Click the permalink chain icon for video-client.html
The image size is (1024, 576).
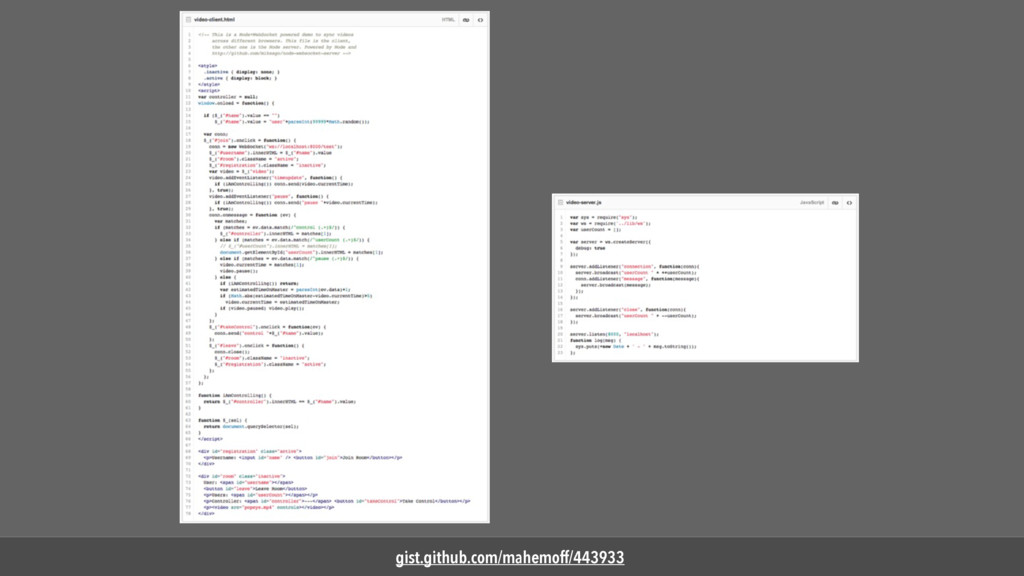[x=466, y=20]
